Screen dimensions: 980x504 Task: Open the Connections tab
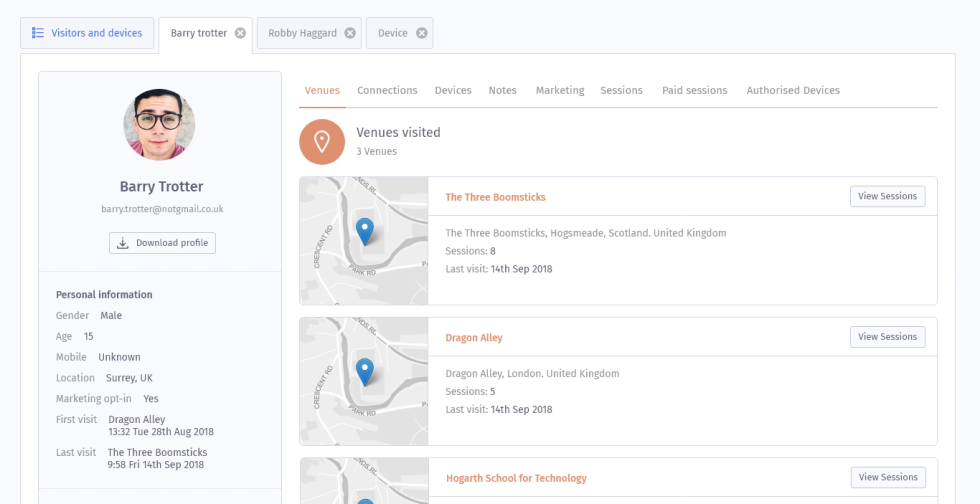point(387,90)
